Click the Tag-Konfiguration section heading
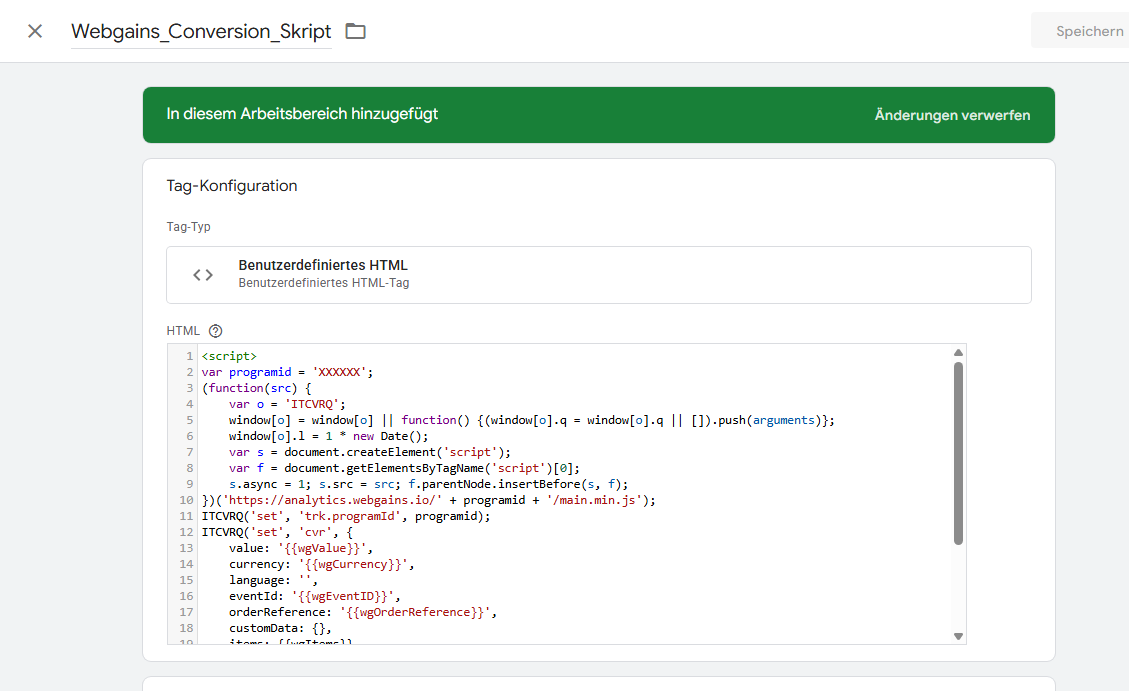The image size is (1129, 691). click(x=232, y=186)
